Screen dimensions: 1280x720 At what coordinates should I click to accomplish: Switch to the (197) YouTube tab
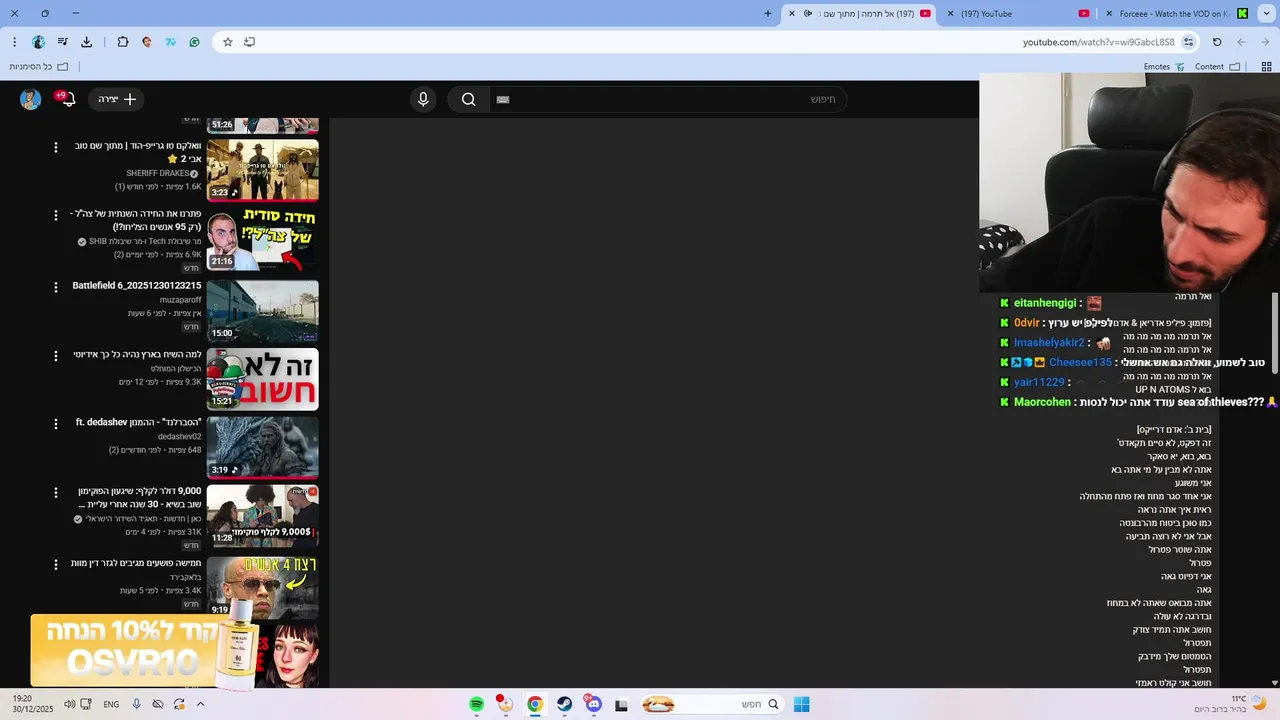(1018, 13)
